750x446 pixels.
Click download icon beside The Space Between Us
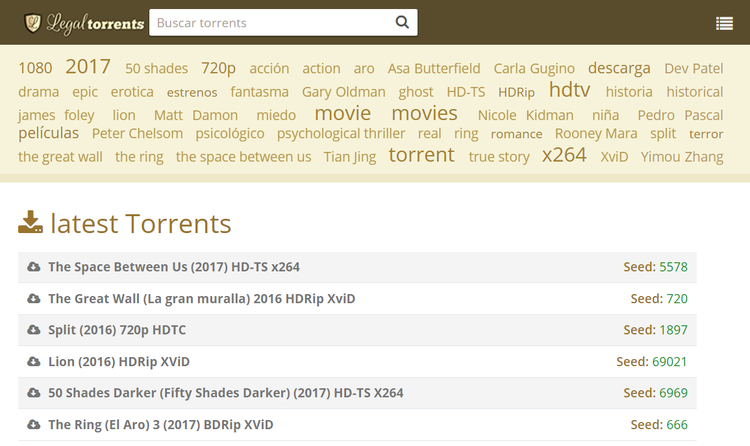pos(34,267)
